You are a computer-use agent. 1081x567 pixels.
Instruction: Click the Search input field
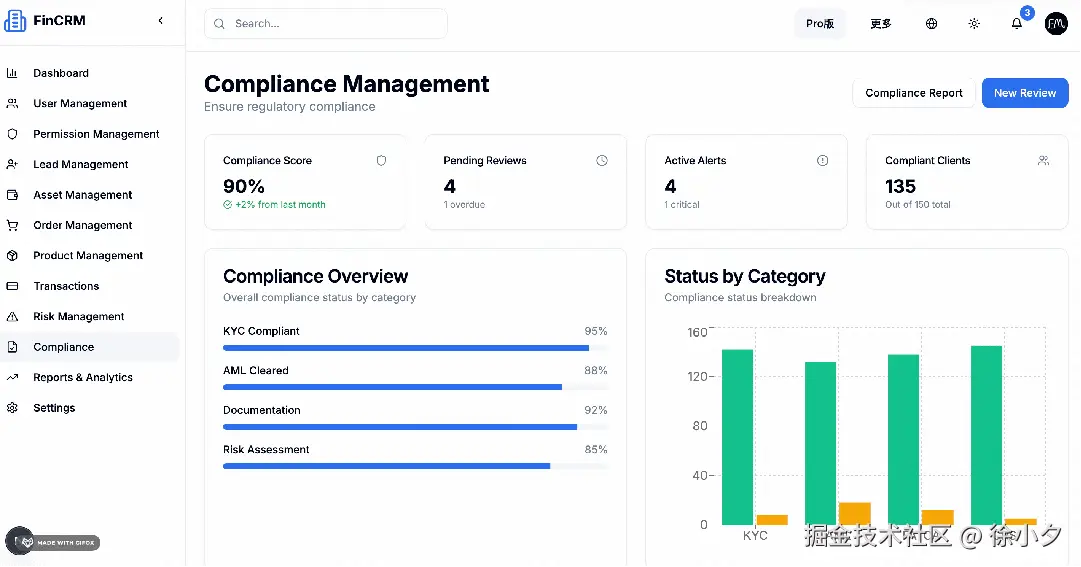[325, 23]
